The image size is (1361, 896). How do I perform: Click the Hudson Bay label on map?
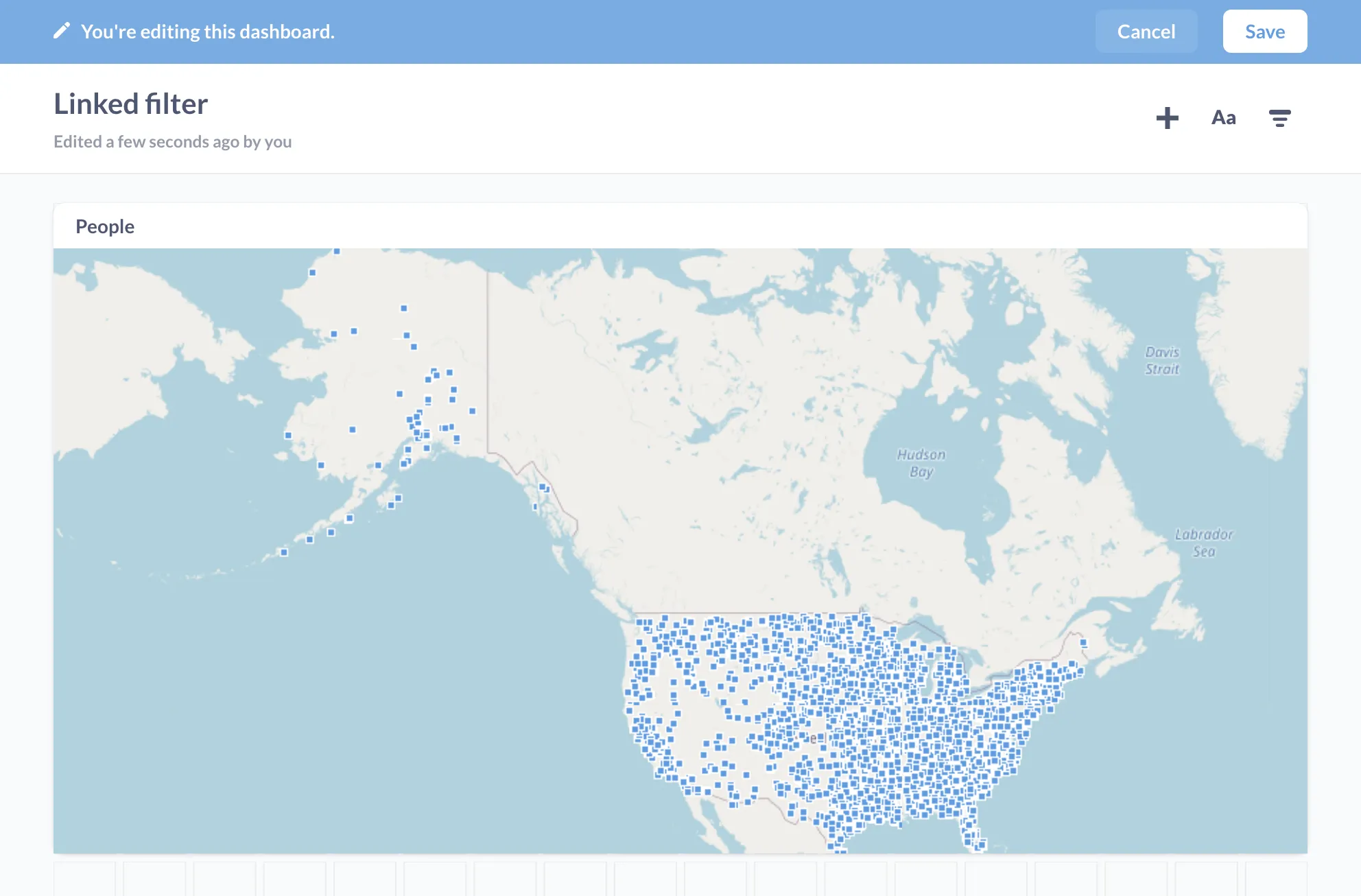click(x=921, y=463)
